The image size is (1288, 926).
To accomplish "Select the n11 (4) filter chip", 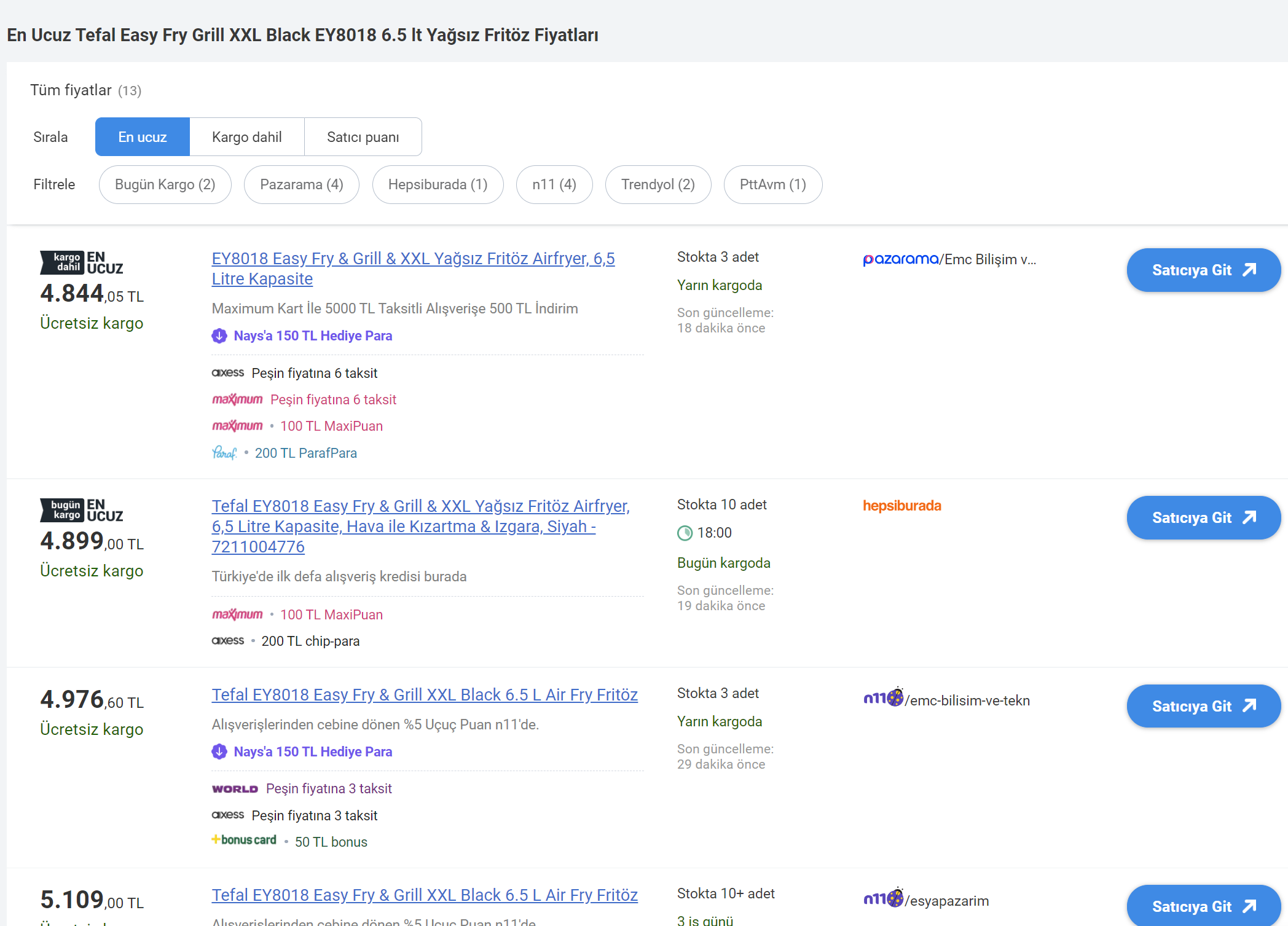I will pos(554,184).
